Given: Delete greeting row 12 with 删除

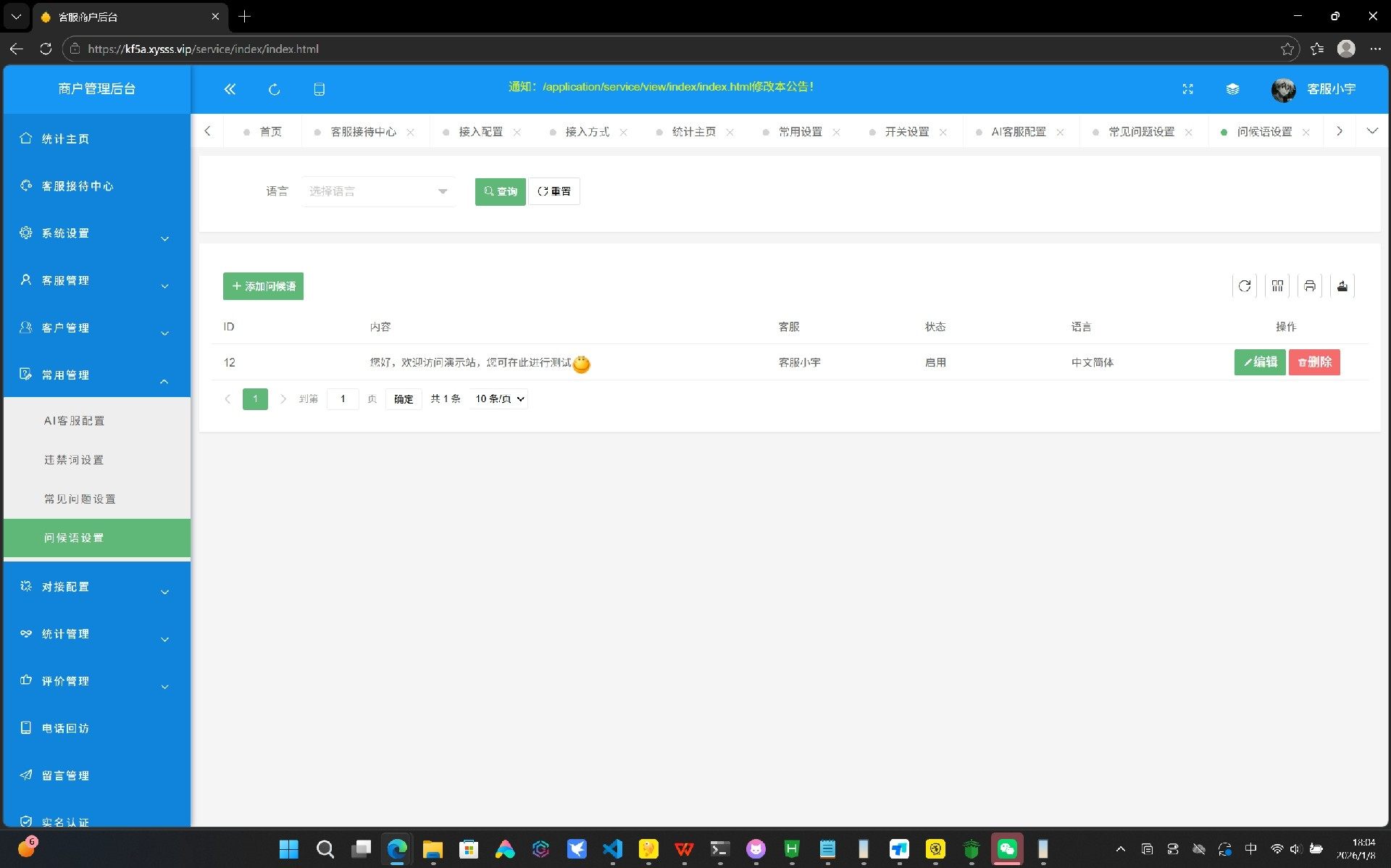Looking at the screenshot, I should [x=1314, y=362].
